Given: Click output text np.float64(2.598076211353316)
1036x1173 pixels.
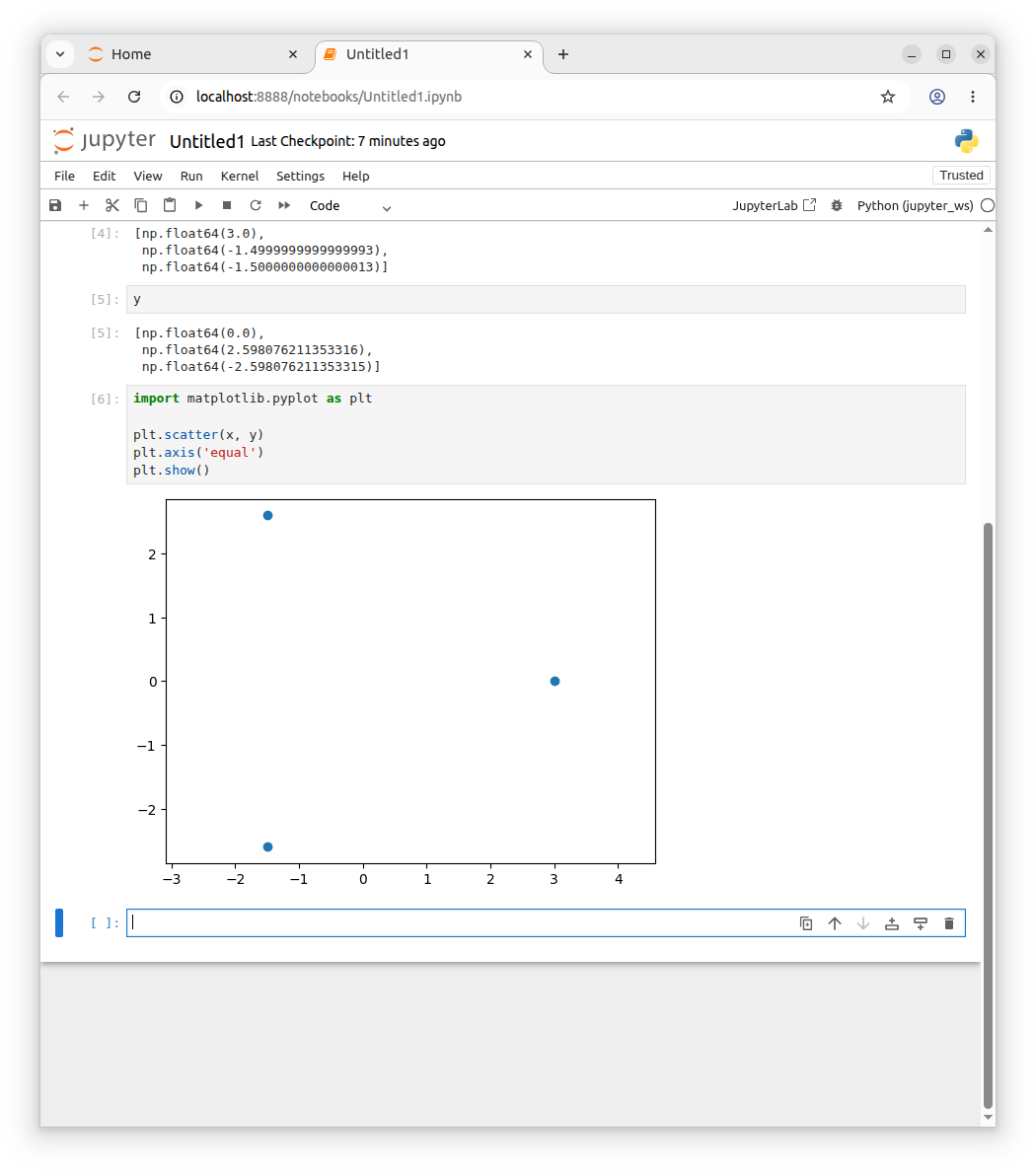Looking at the screenshot, I should (253, 349).
